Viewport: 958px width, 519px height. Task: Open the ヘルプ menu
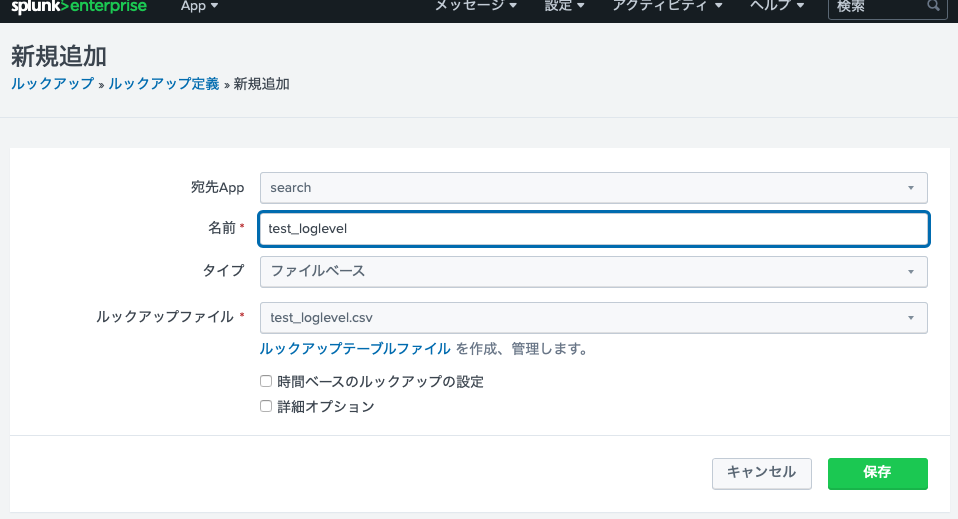pos(777,6)
